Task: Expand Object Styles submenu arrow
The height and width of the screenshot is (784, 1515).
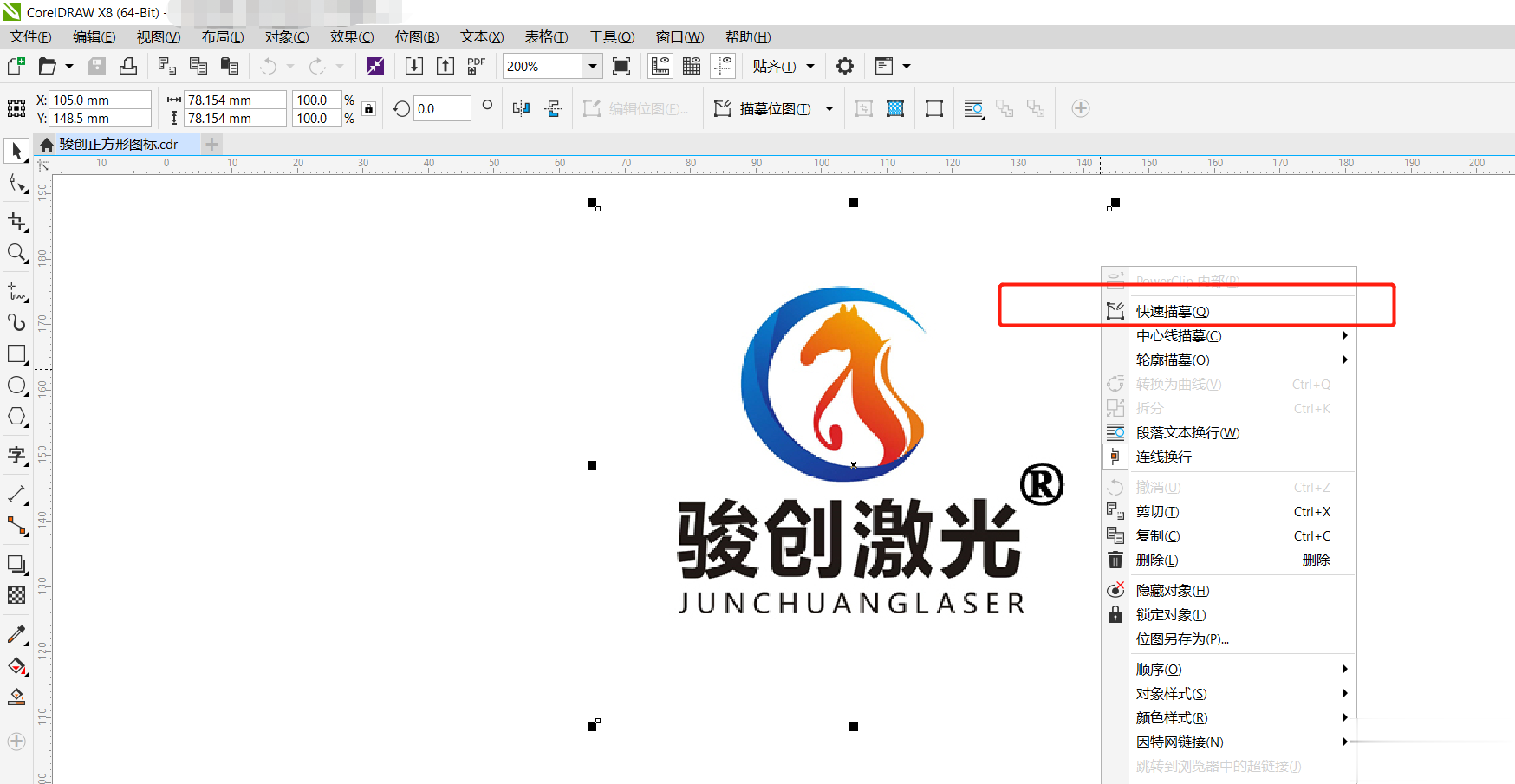Action: click(1345, 693)
